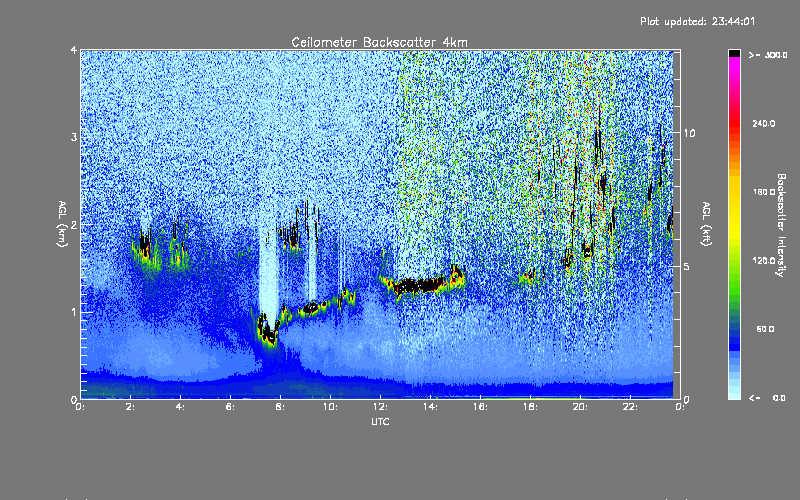Pick the black top swatch of colorbar
Image resolution: width=800 pixels, height=500 pixels.
[734, 53]
